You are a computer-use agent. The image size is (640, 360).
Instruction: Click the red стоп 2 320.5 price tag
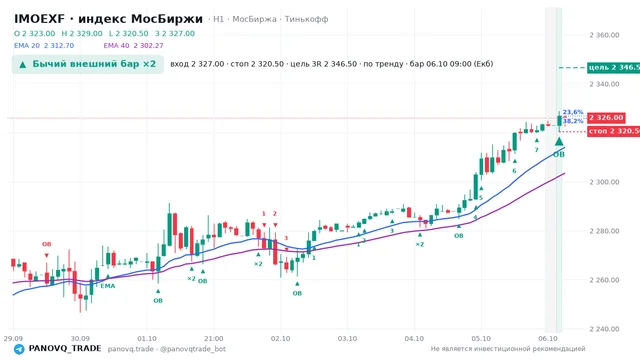click(613, 131)
